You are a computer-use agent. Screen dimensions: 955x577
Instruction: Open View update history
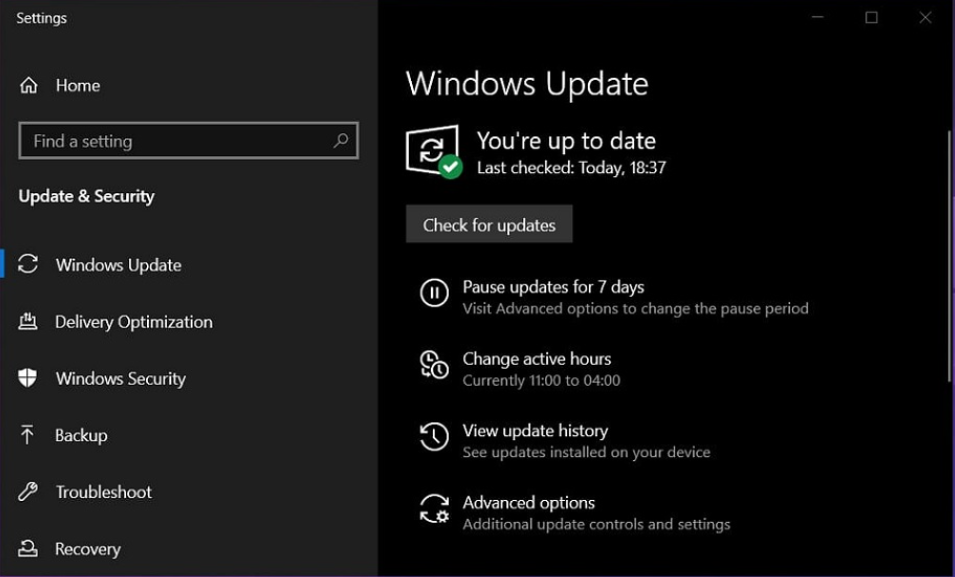pos(535,430)
